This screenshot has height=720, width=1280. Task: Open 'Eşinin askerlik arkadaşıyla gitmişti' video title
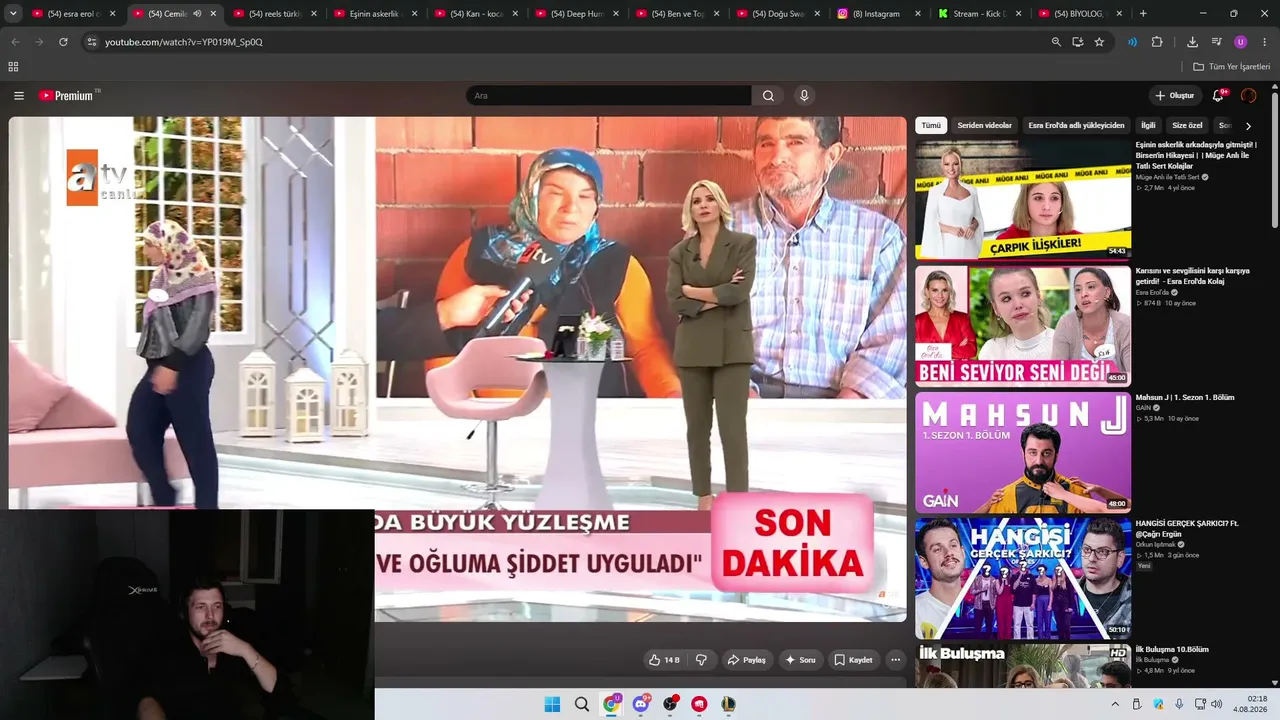point(1196,155)
